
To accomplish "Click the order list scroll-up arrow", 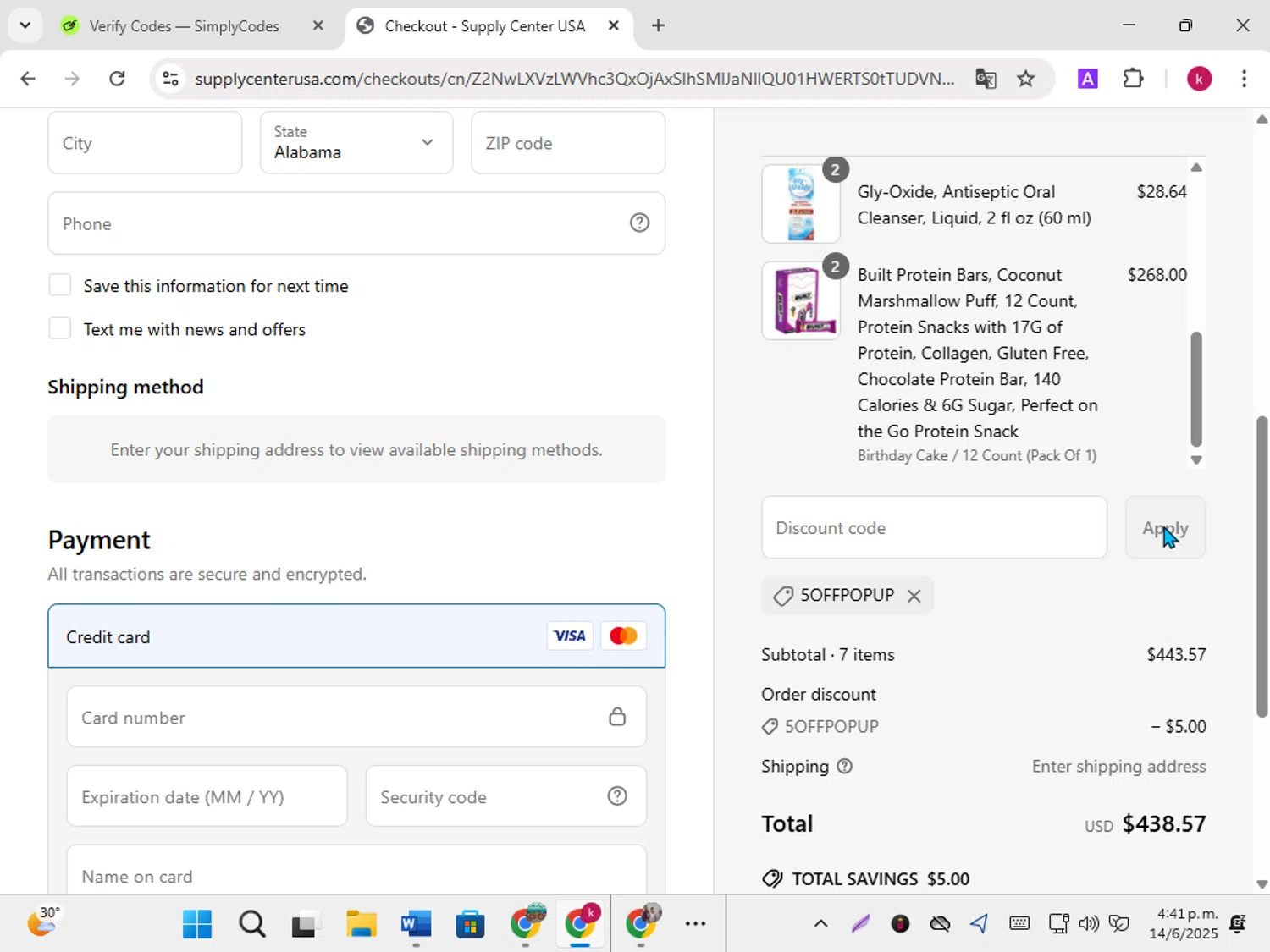I will [x=1196, y=168].
